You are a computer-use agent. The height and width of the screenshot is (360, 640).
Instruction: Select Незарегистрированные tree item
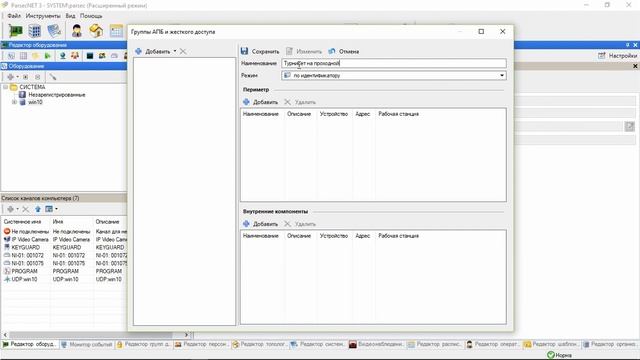[57, 95]
